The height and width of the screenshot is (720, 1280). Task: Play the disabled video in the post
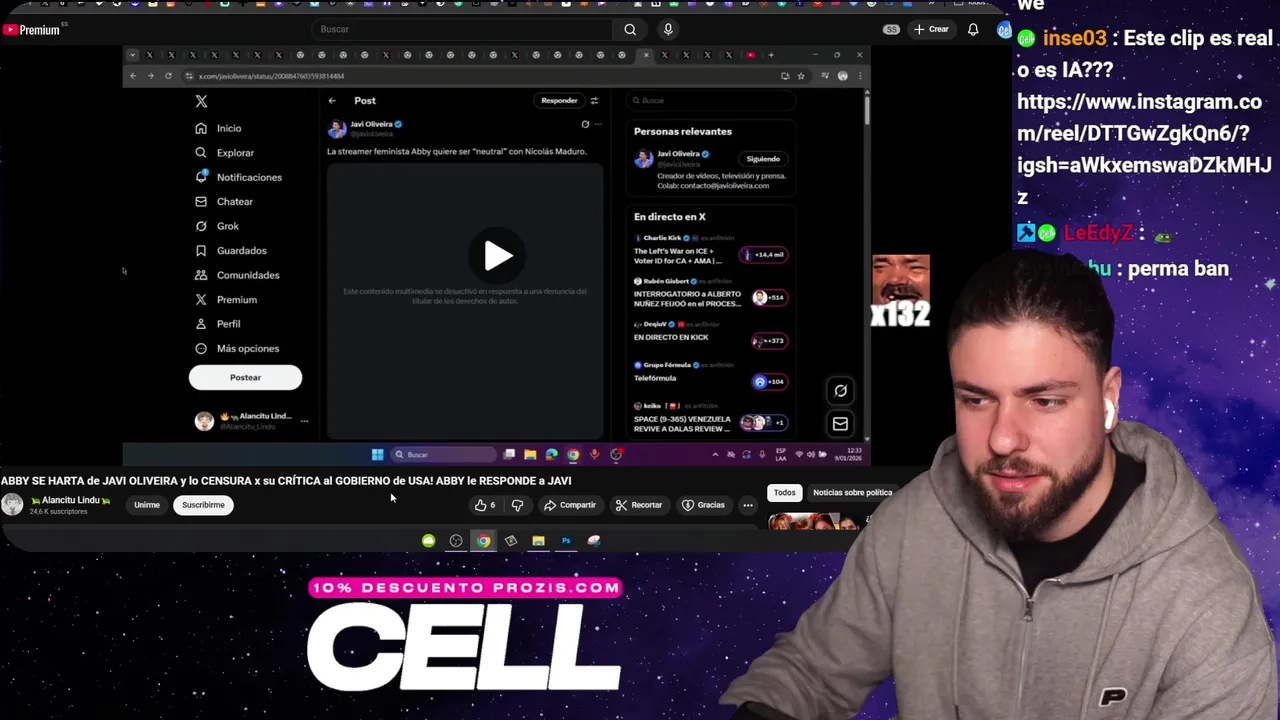click(498, 256)
